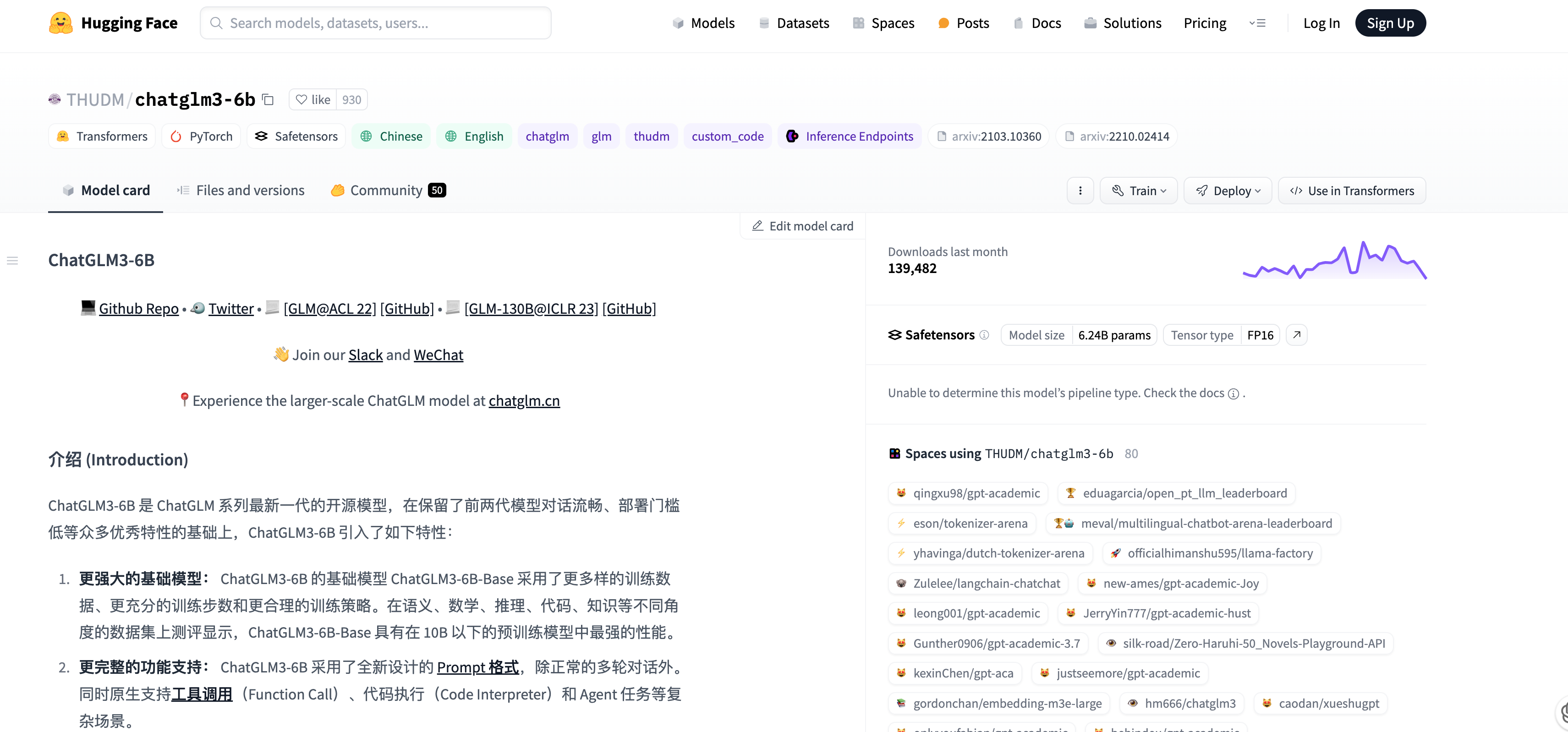Click the Hugging Face logo emoji
Viewport: 1568px width, 732px height.
pyautogui.click(x=61, y=23)
